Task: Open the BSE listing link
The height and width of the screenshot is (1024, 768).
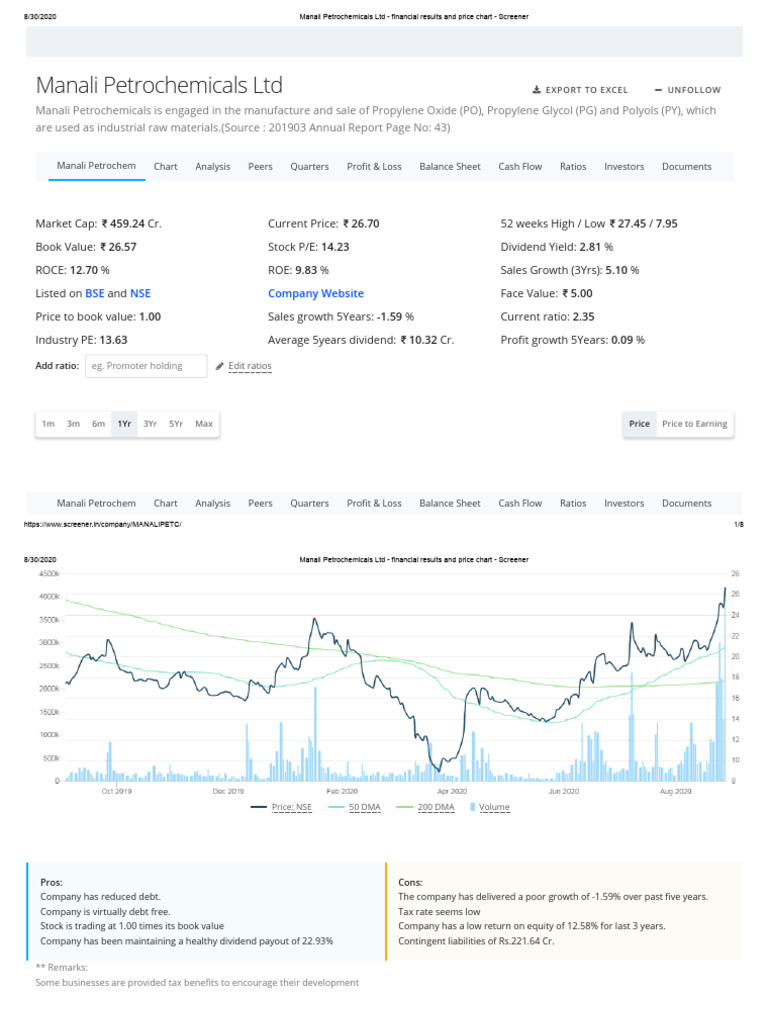Action: [x=94, y=294]
